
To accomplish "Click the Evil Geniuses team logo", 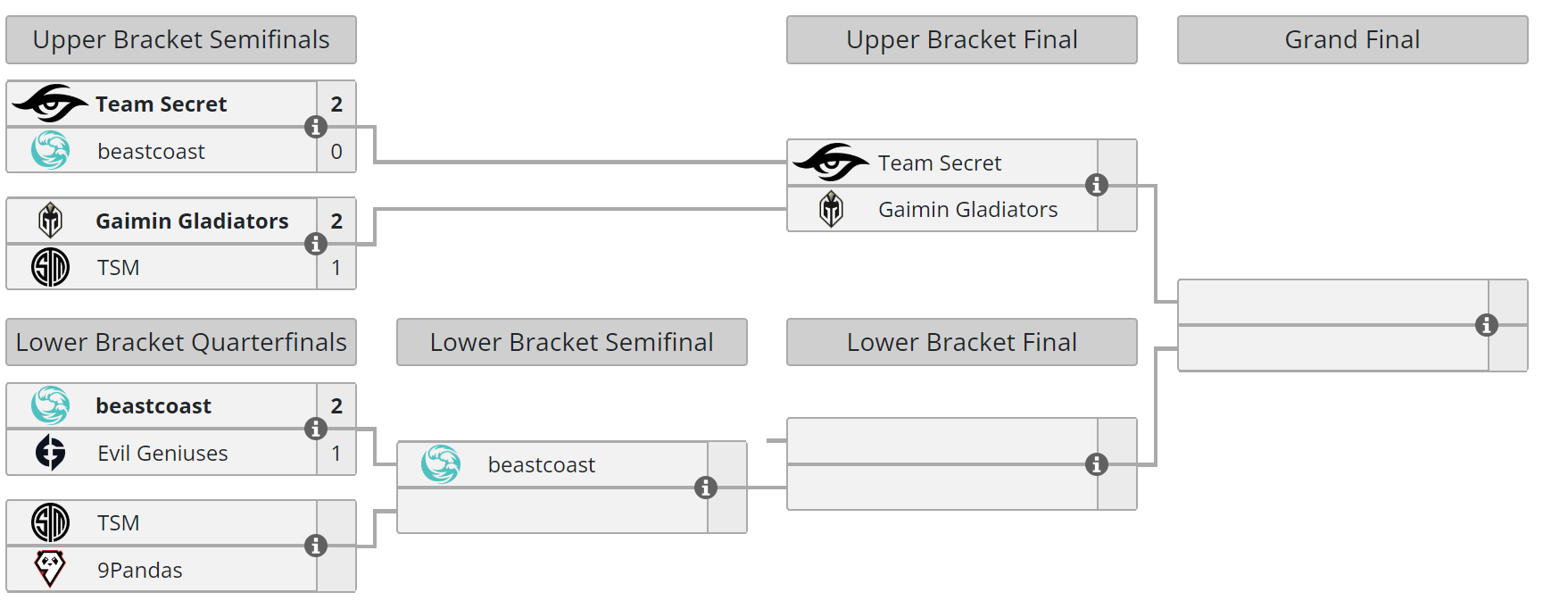I will click(50, 453).
